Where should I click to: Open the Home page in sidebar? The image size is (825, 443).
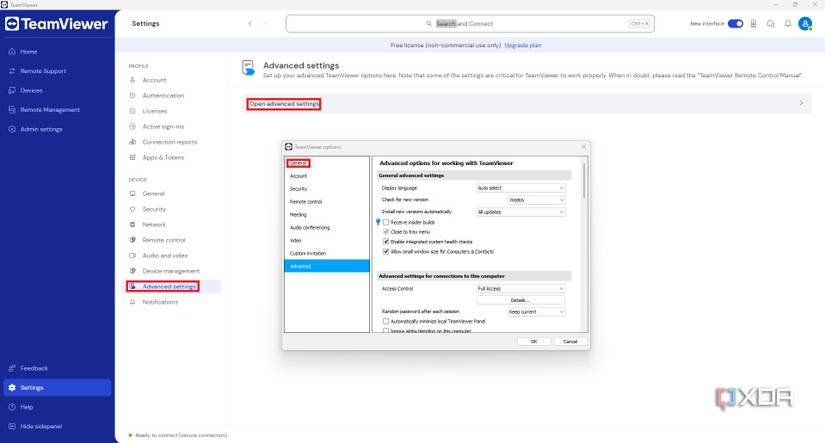pos(28,52)
